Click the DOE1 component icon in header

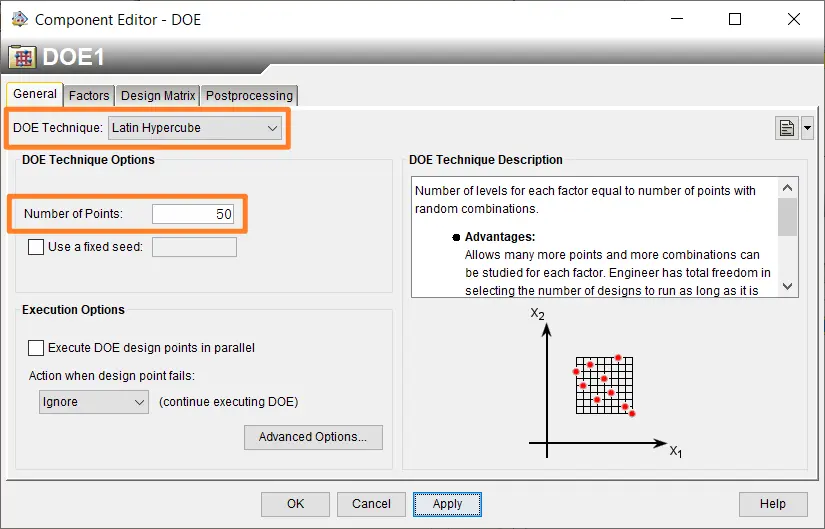click(x=22, y=57)
